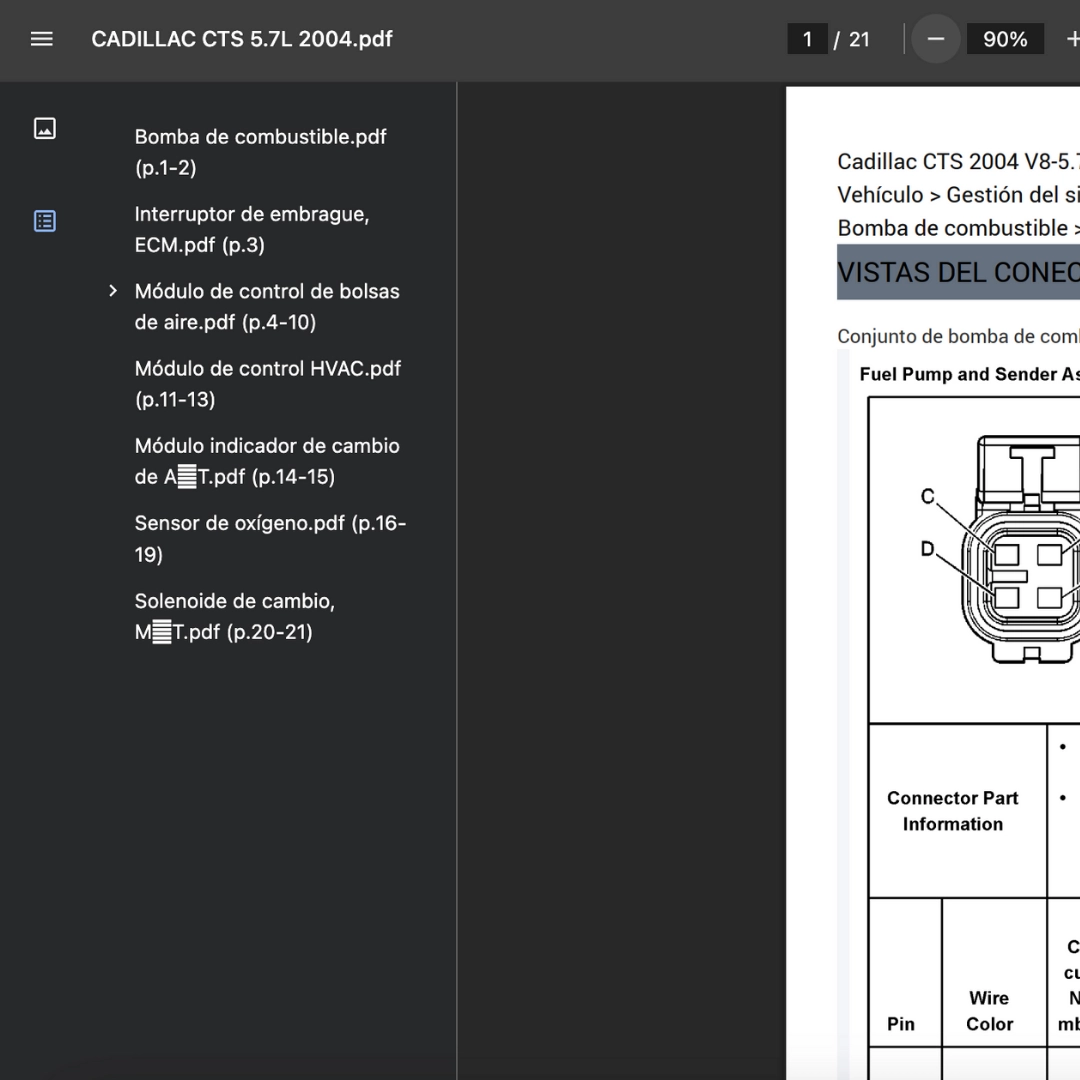Expand Módulo de control de bolsas de aire entry

[113, 291]
